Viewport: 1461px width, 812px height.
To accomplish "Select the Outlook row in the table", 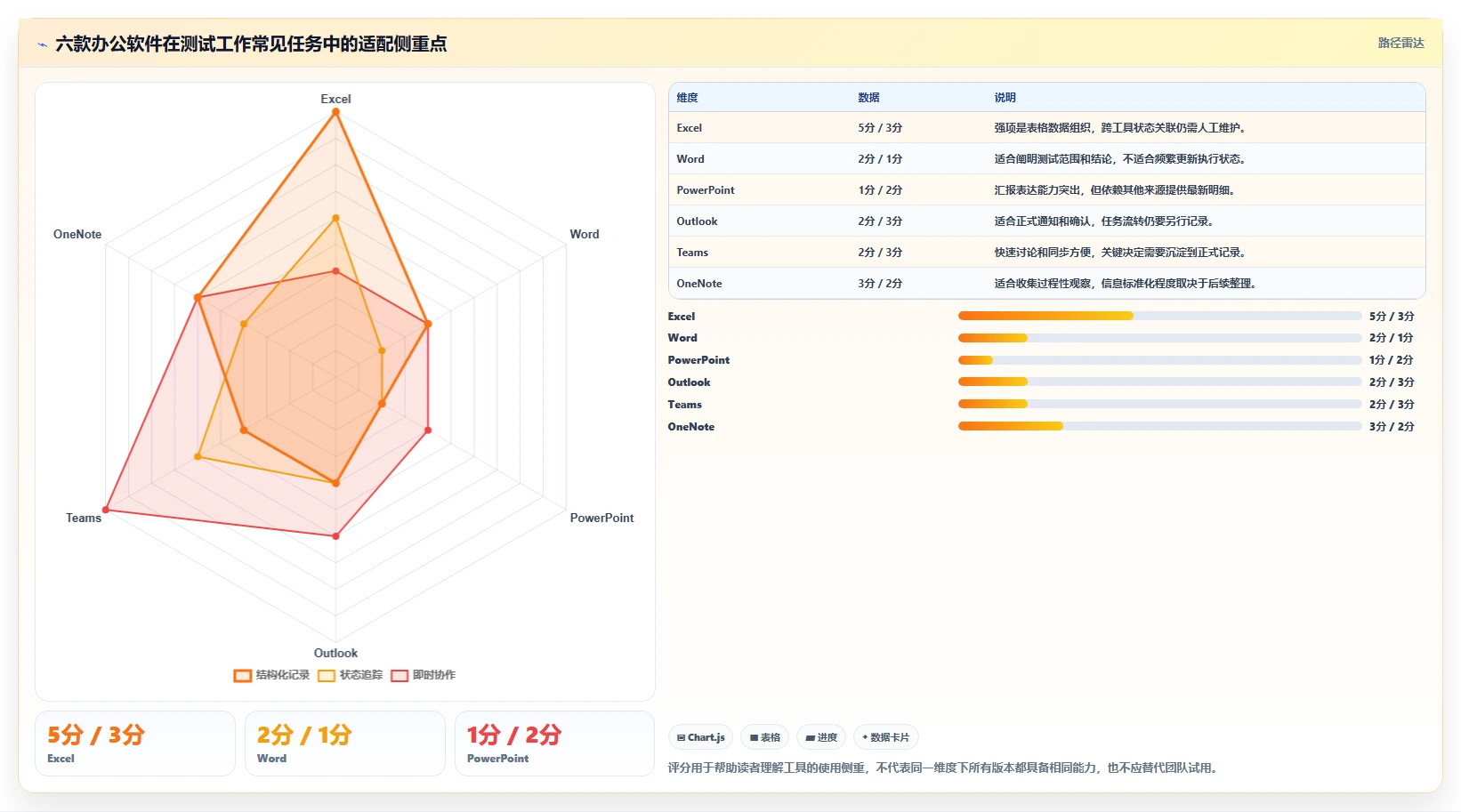I will coord(1046,221).
